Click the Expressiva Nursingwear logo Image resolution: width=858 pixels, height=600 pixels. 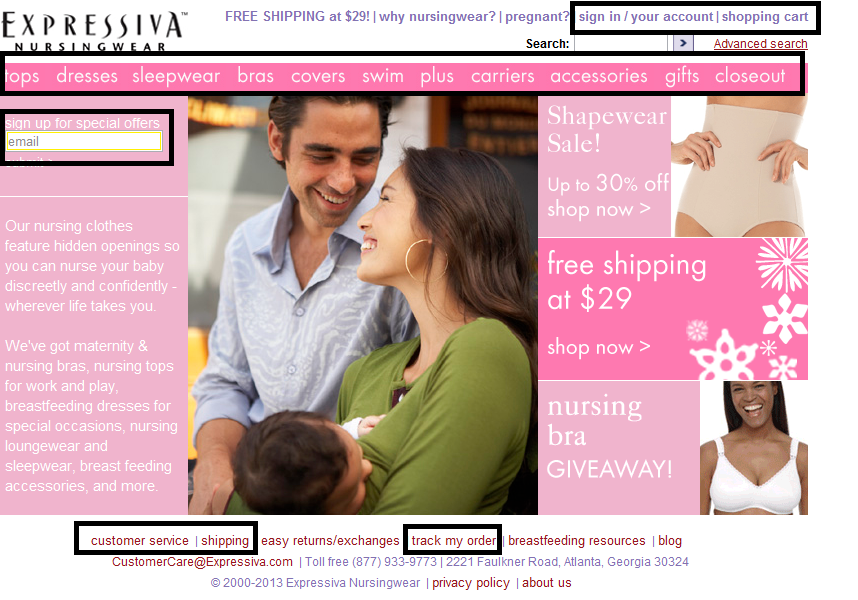tap(94, 32)
